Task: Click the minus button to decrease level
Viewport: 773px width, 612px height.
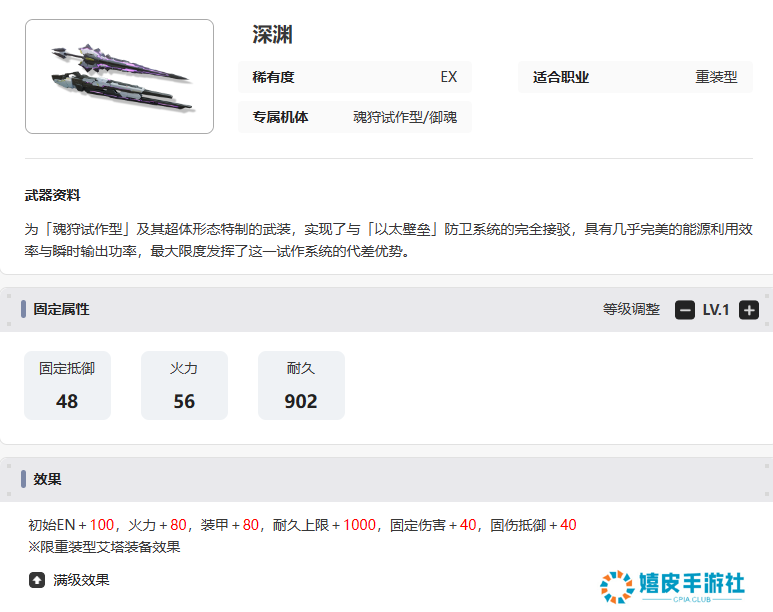Action: coord(685,310)
